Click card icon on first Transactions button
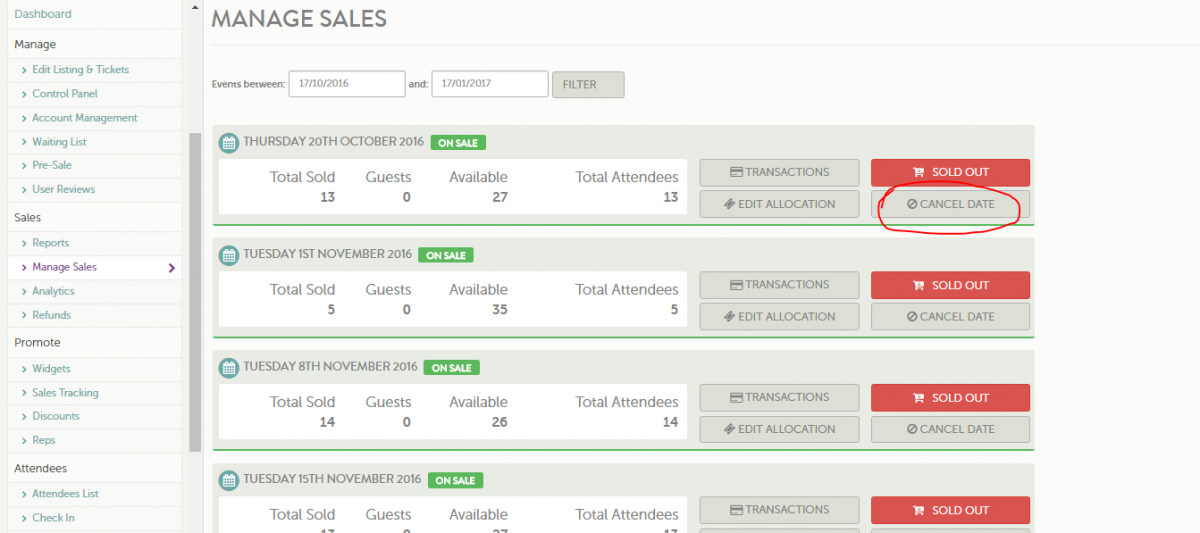Image resolution: width=1200 pixels, height=533 pixels. pyautogui.click(x=736, y=172)
